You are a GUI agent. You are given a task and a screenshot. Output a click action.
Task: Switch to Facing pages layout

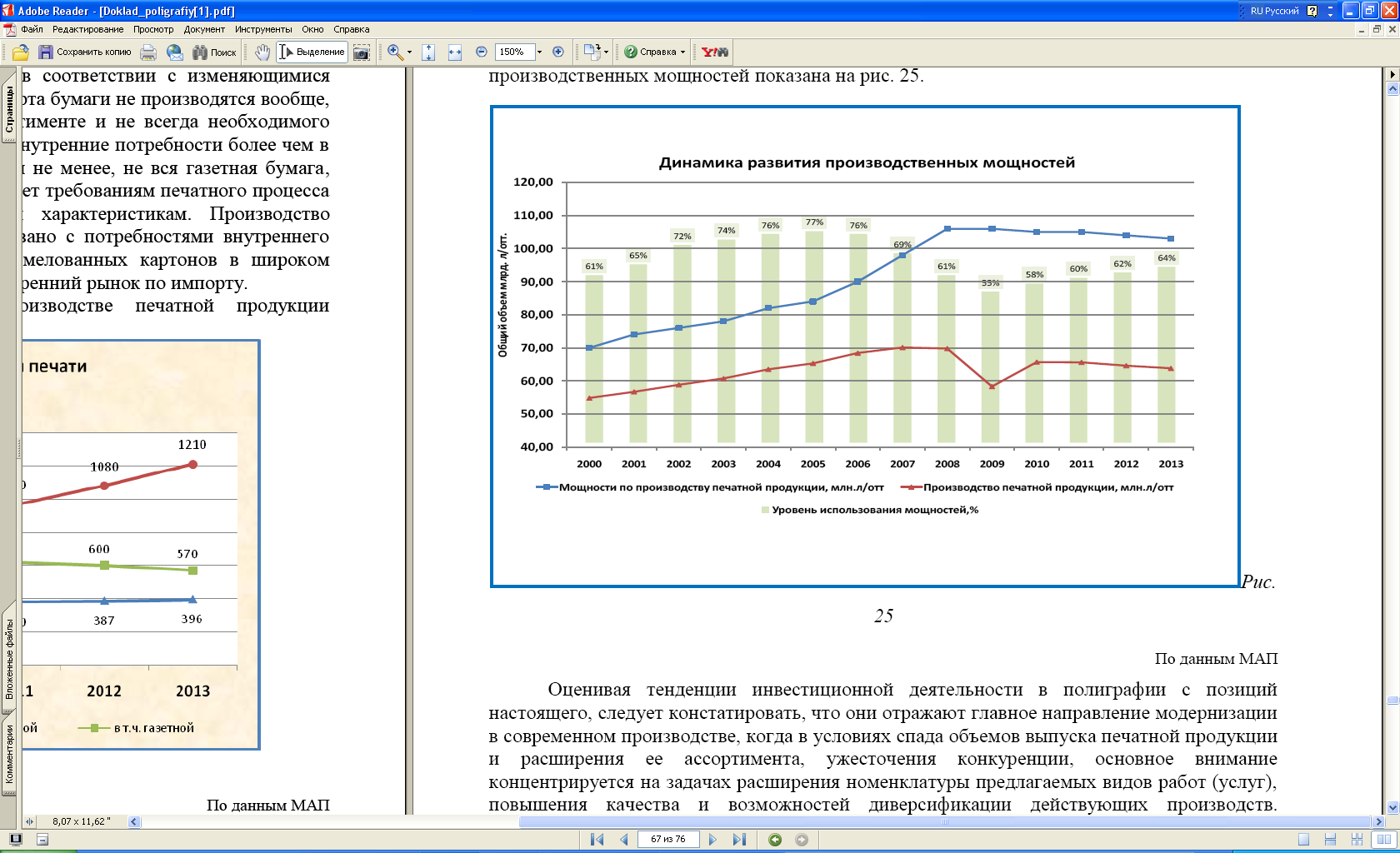(x=1384, y=840)
